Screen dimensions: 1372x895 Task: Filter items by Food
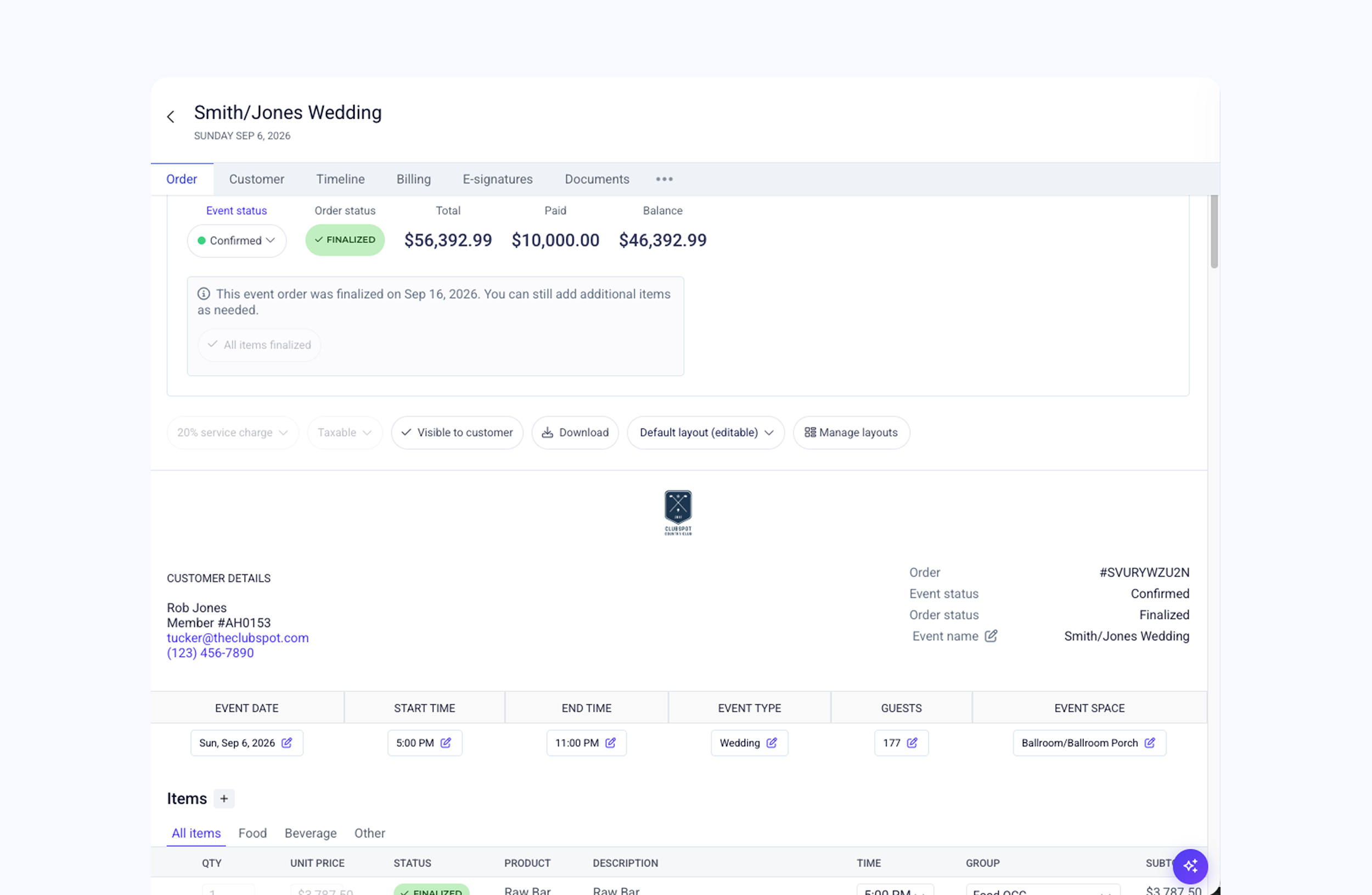coord(252,834)
